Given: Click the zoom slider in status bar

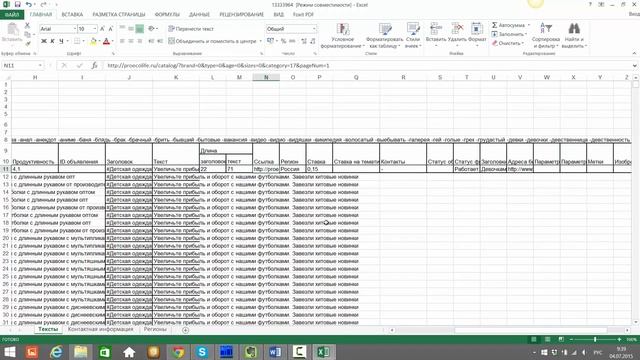Looking at the screenshot, I should click(x=595, y=340).
